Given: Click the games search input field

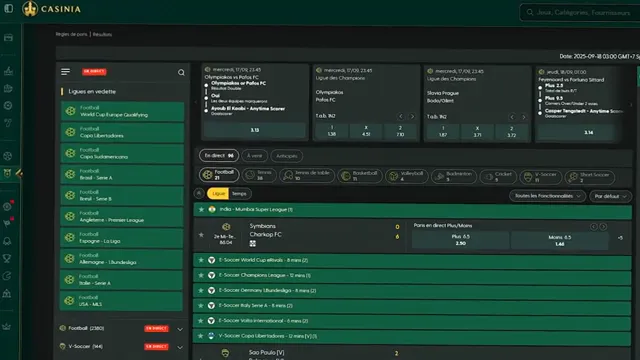Looking at the screenshot, I should [580, 13].
